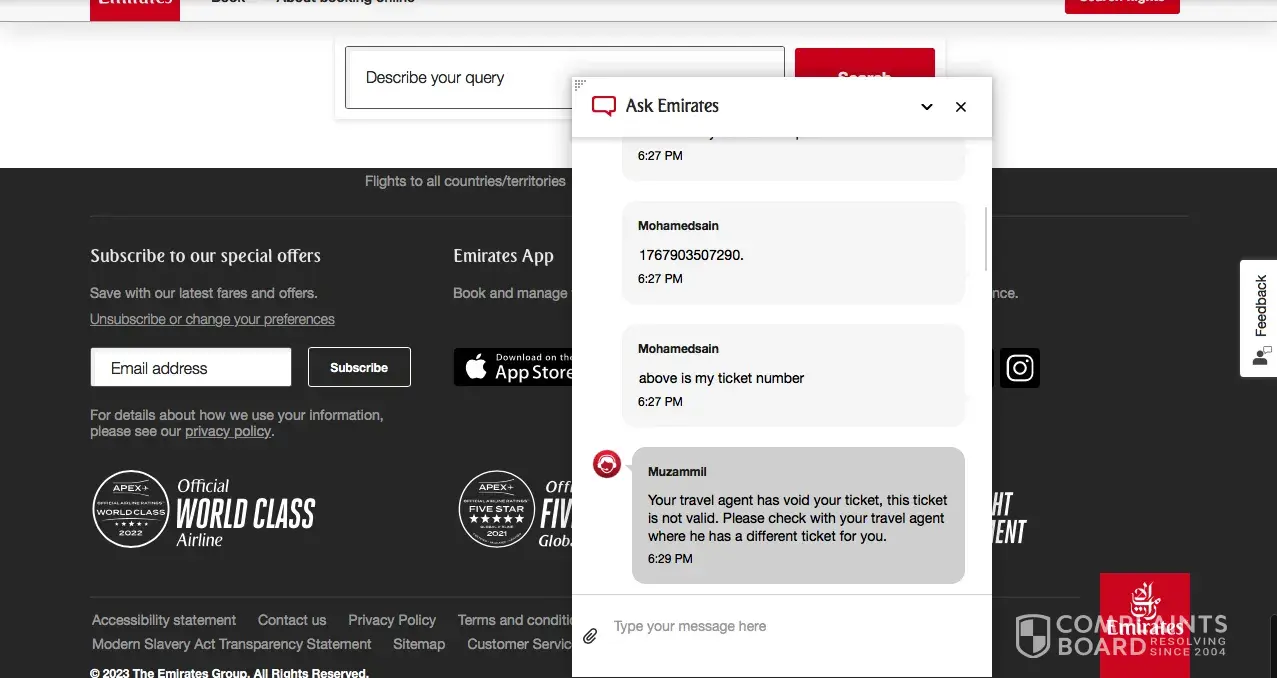Click the paperclip attachment icon in chat

(x=590, y=636)
